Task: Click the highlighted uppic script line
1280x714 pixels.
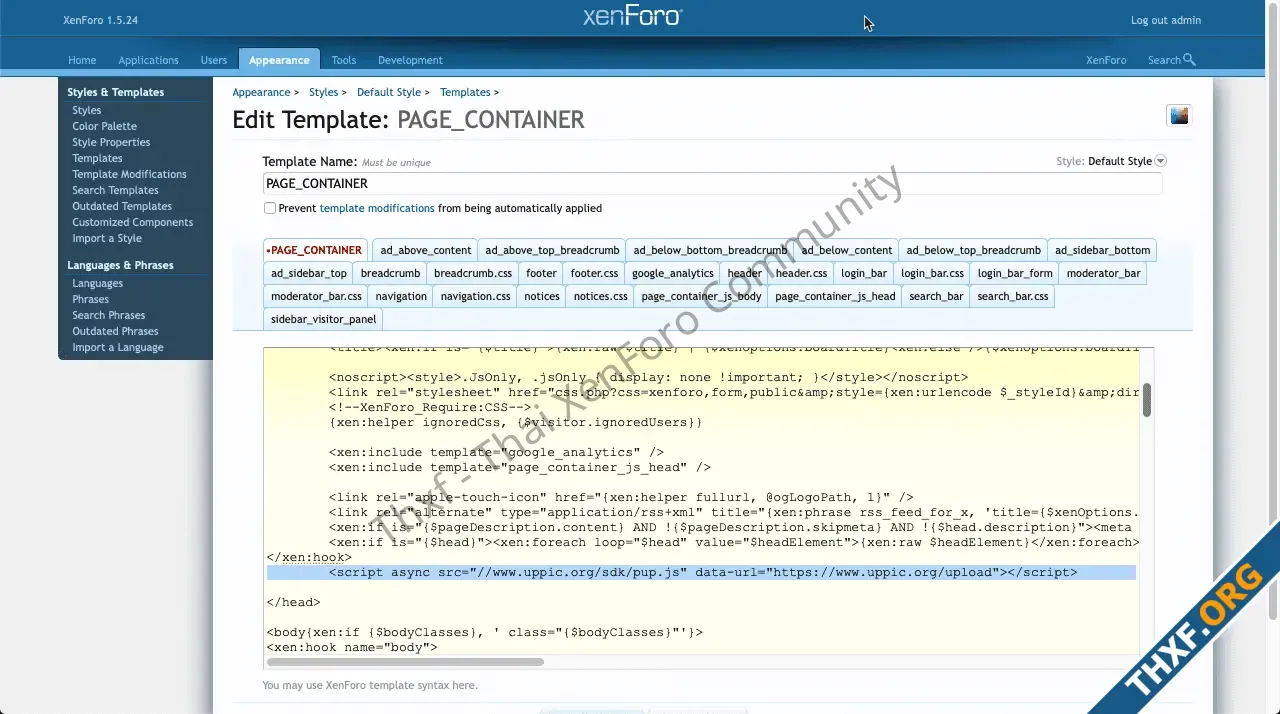Action: point(701,572)
